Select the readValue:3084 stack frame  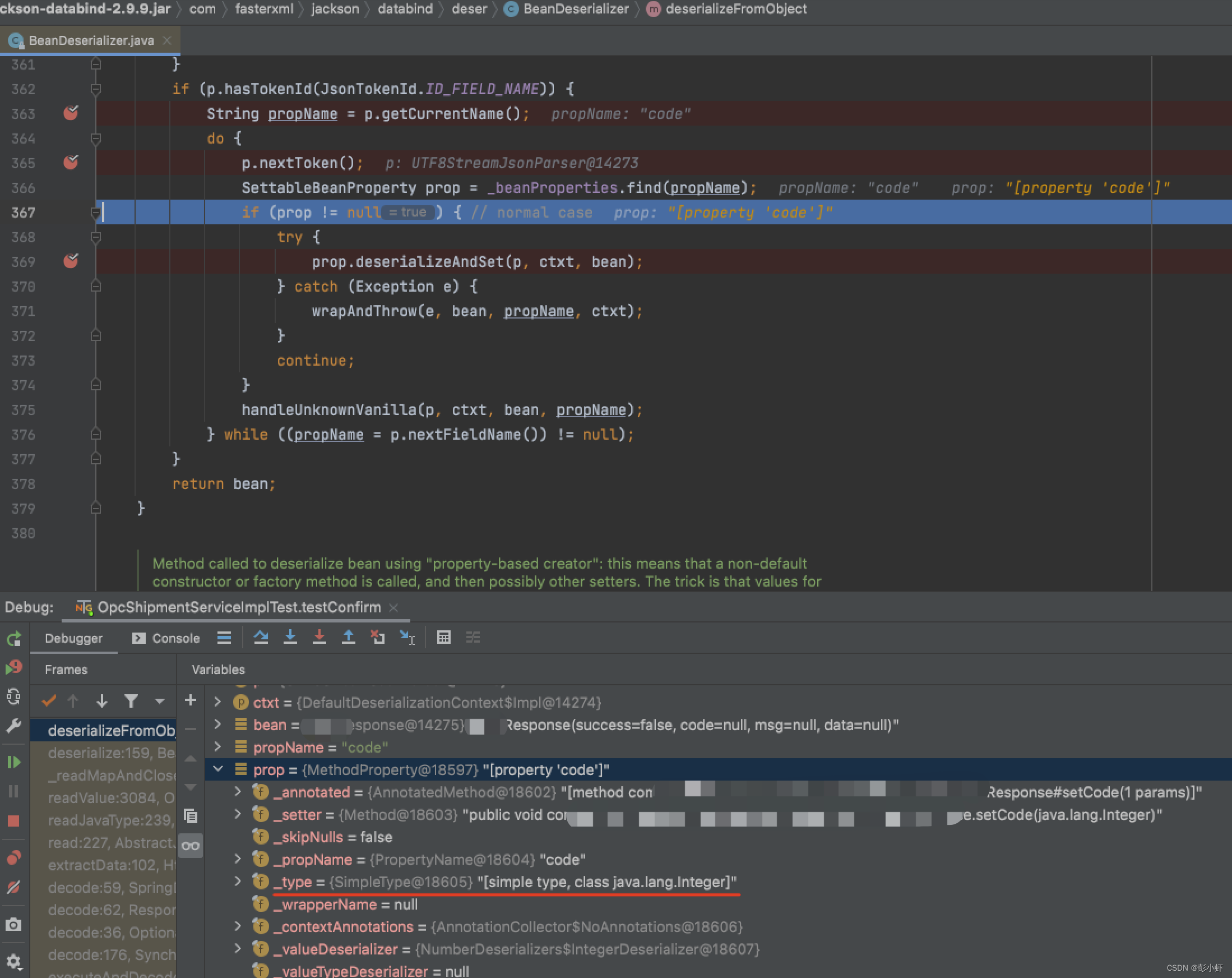pos(111,797)
